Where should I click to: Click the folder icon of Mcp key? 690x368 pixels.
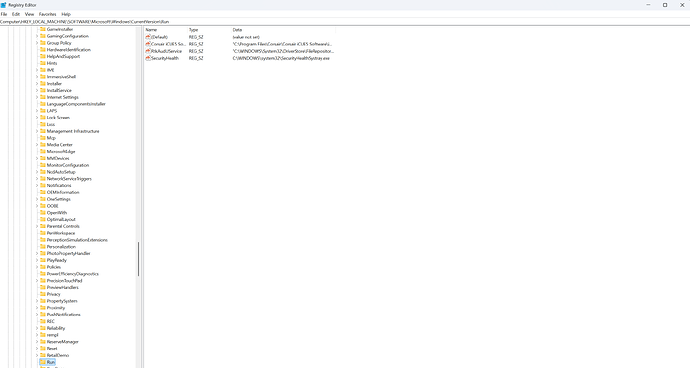pyautogui.click(x=43, y=138)
